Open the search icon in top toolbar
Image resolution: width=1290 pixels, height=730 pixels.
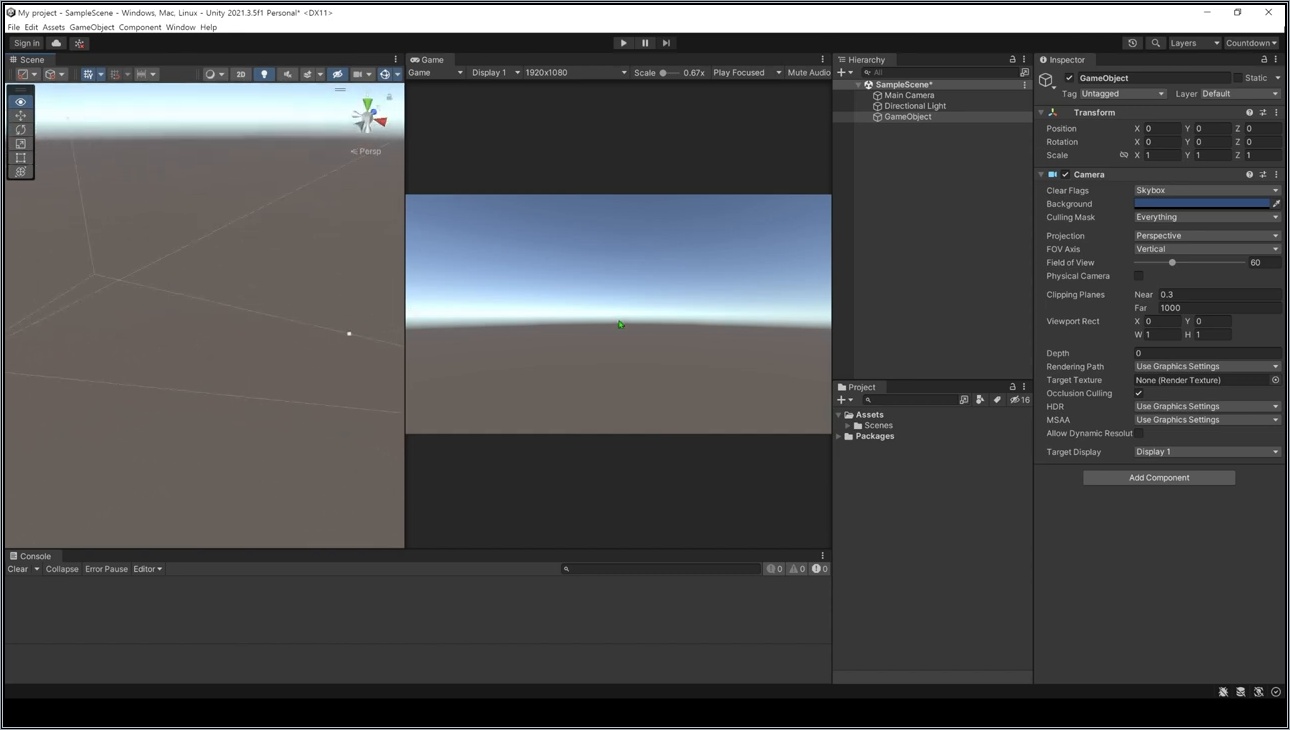click(1155, 43)
